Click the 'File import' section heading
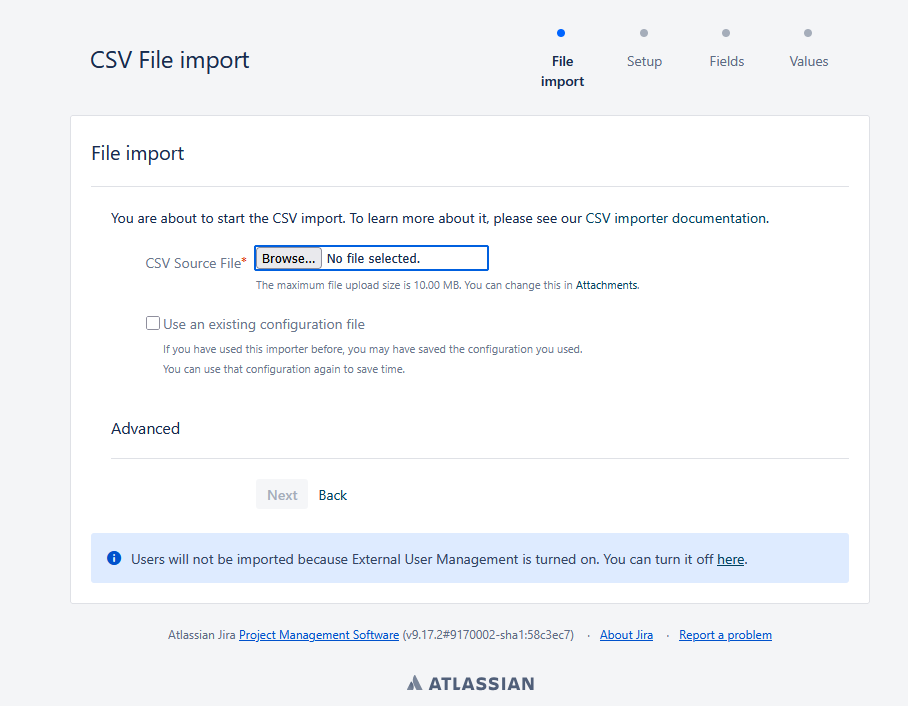This screenshot has width=908, height=706. tap(137, 153)
